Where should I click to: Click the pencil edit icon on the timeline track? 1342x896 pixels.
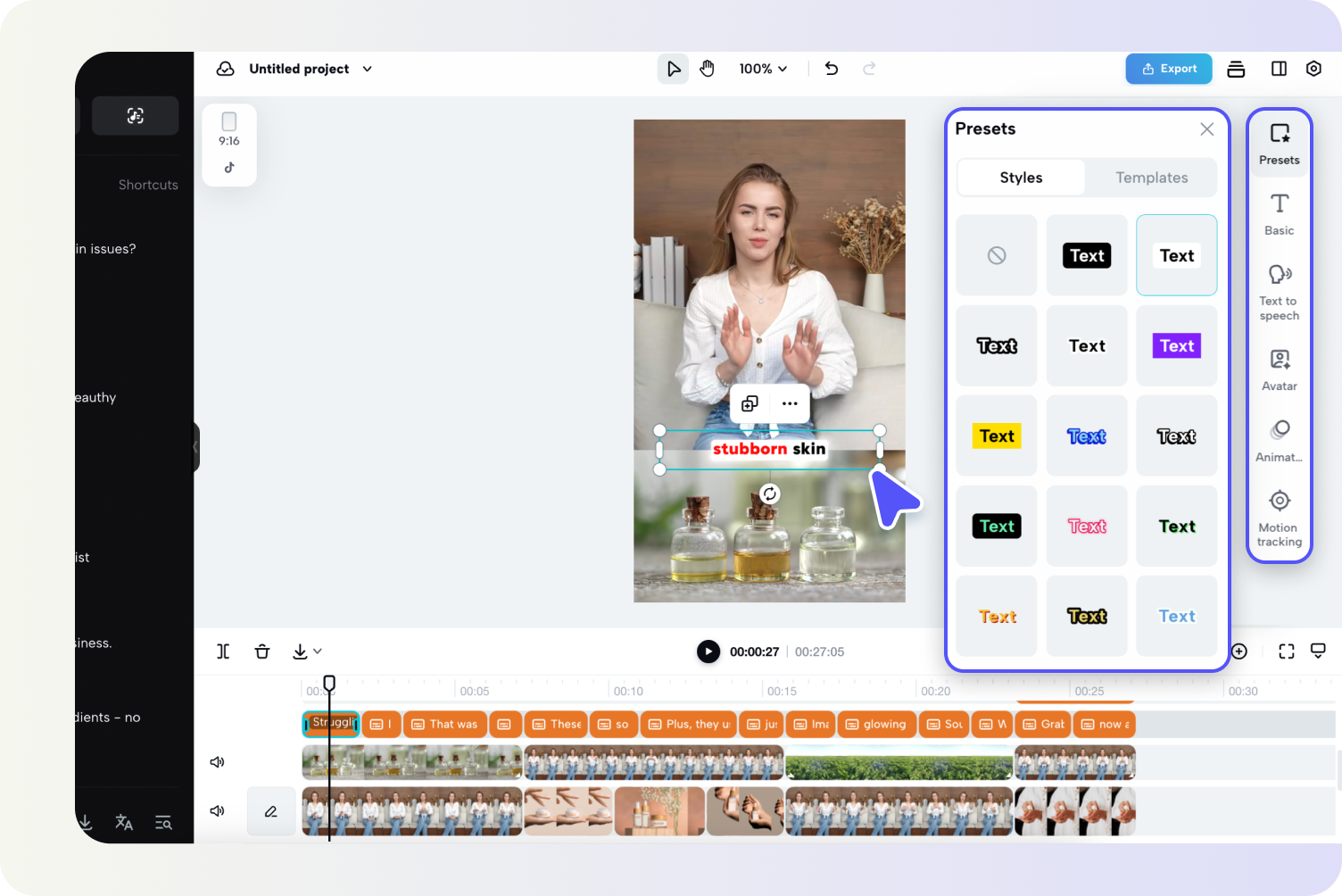(x=271, y=811)
